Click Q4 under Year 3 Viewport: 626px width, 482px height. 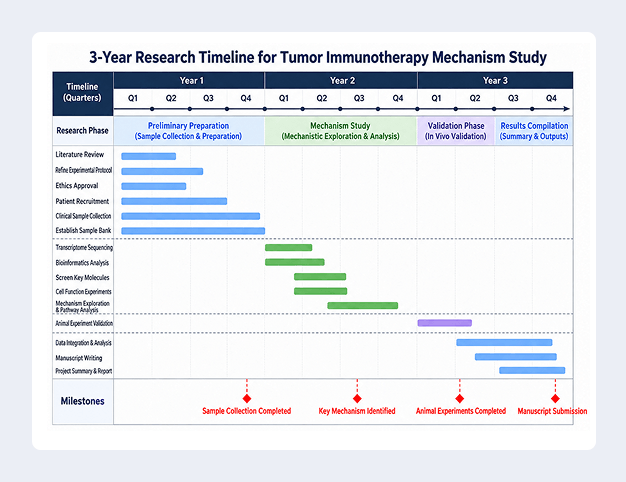(x=551, y=98)
